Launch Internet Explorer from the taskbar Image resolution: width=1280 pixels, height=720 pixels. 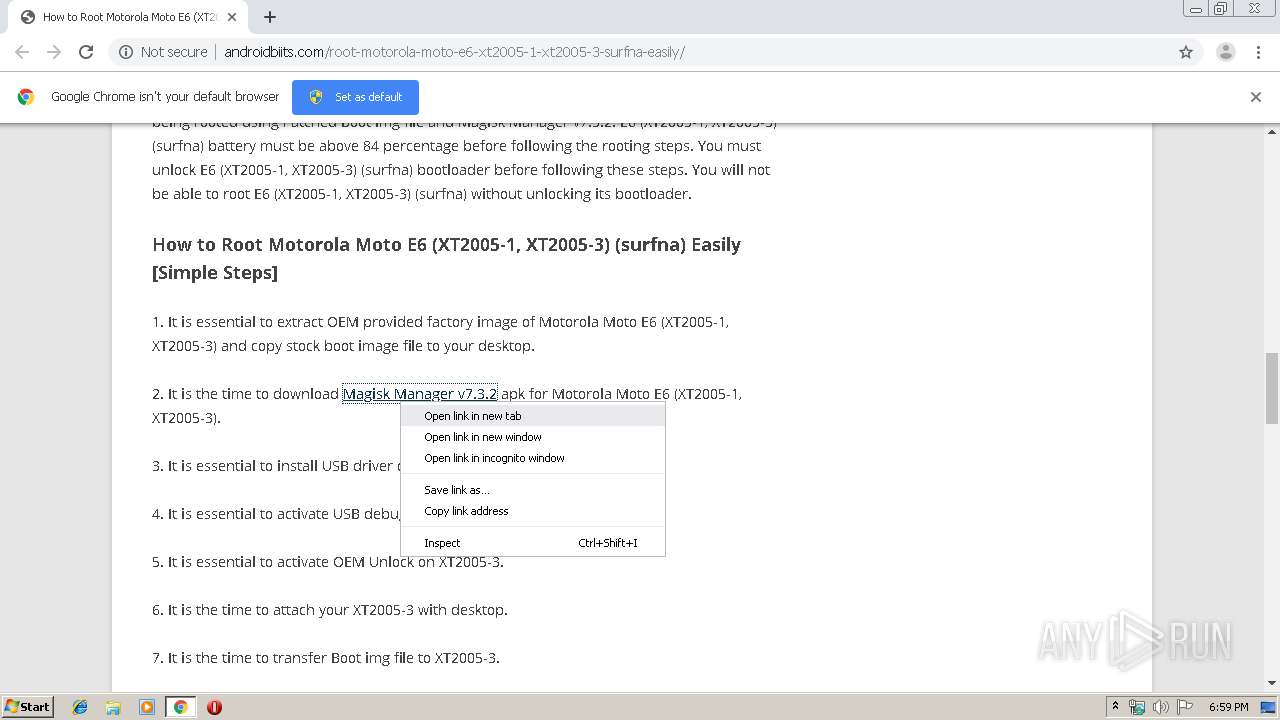tap(80, 707)
